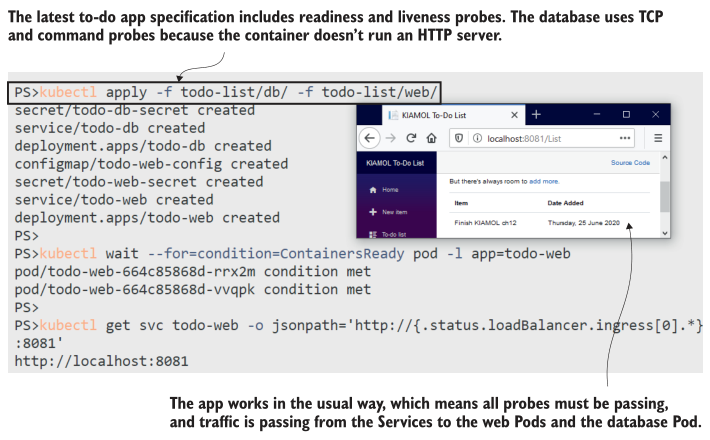Open a new browser tab
Viewport: 710px width, 440px height.
[x=536, y=114]
